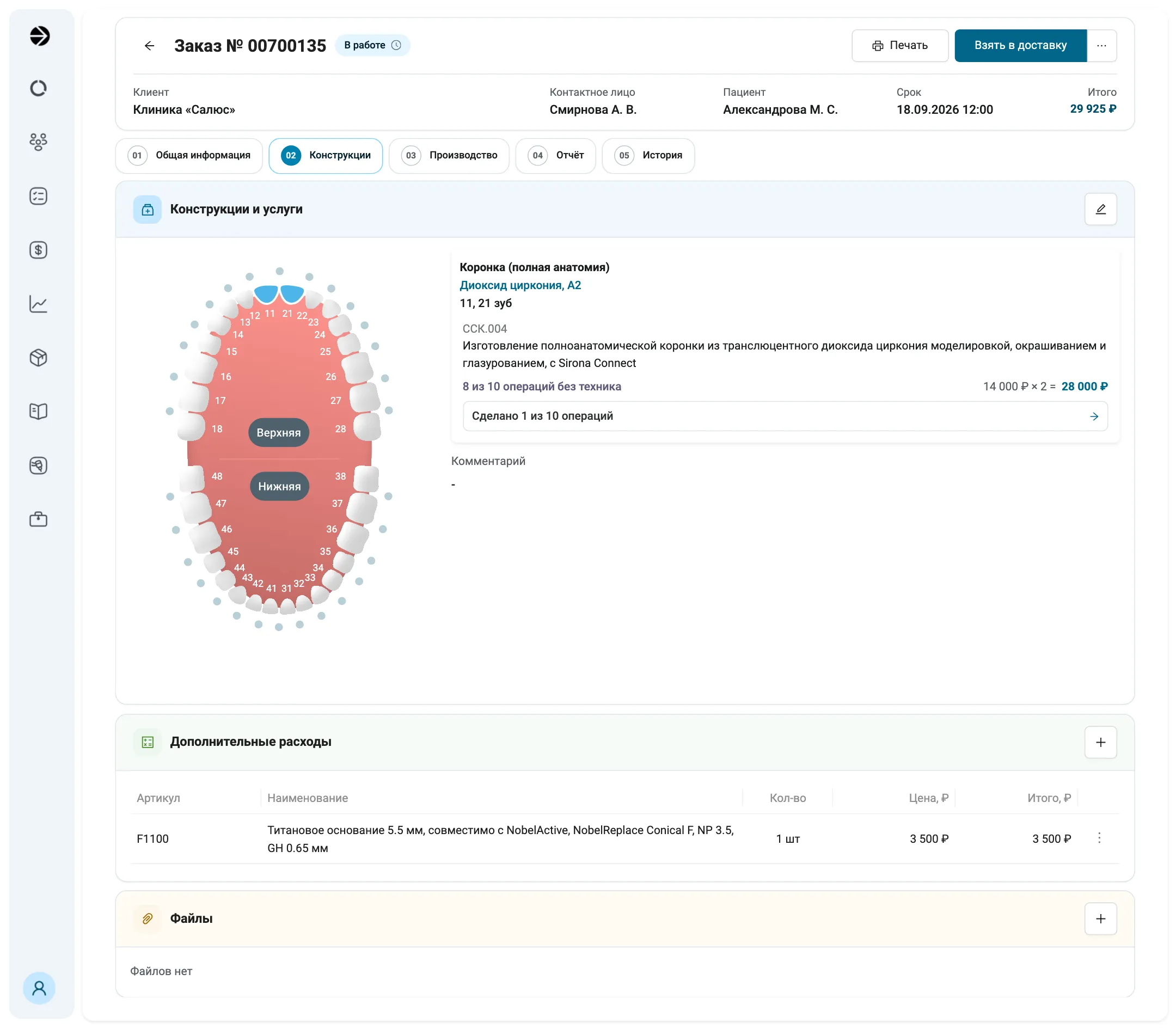Switch to the «История» tab
Image resolution: width=1176 pixels, height=1029 pixels.
648,155
